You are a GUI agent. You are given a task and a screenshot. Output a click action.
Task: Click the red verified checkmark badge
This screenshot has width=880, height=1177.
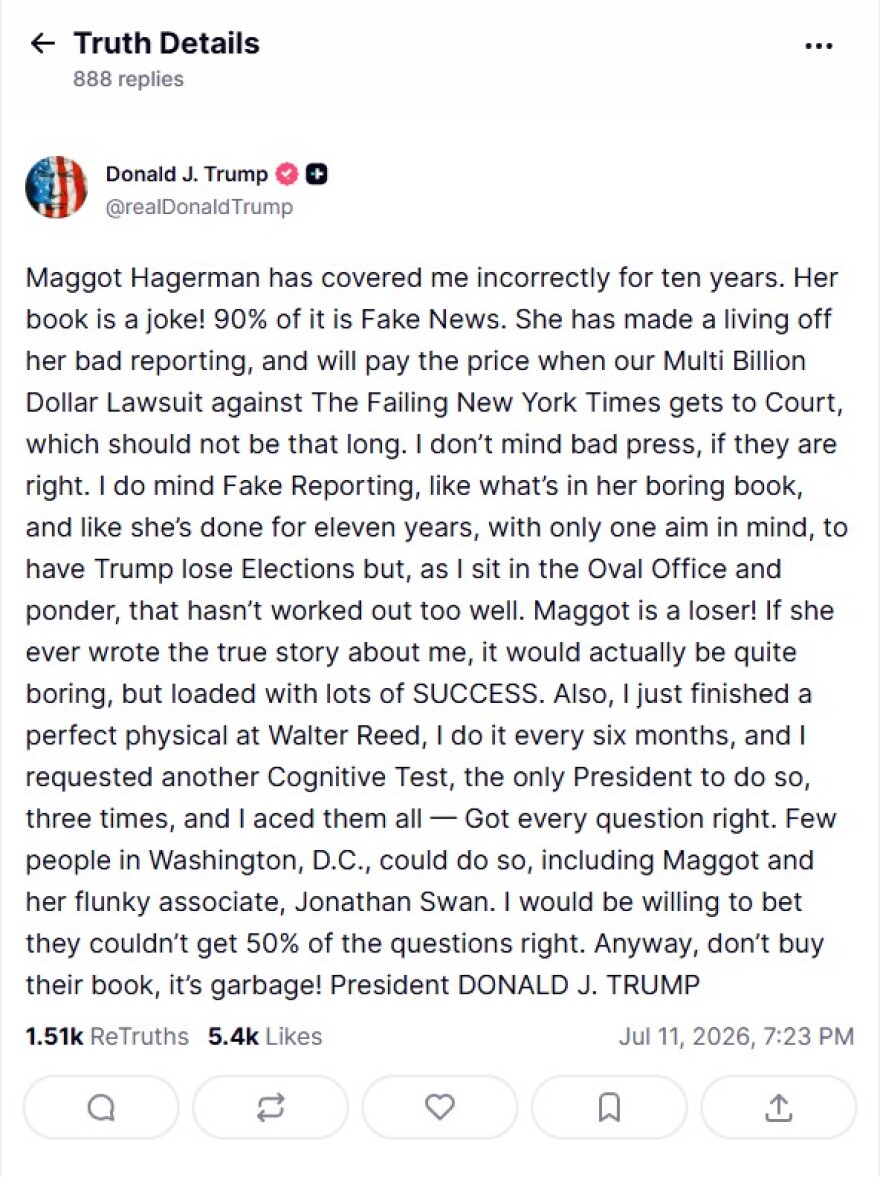[288, 174]
